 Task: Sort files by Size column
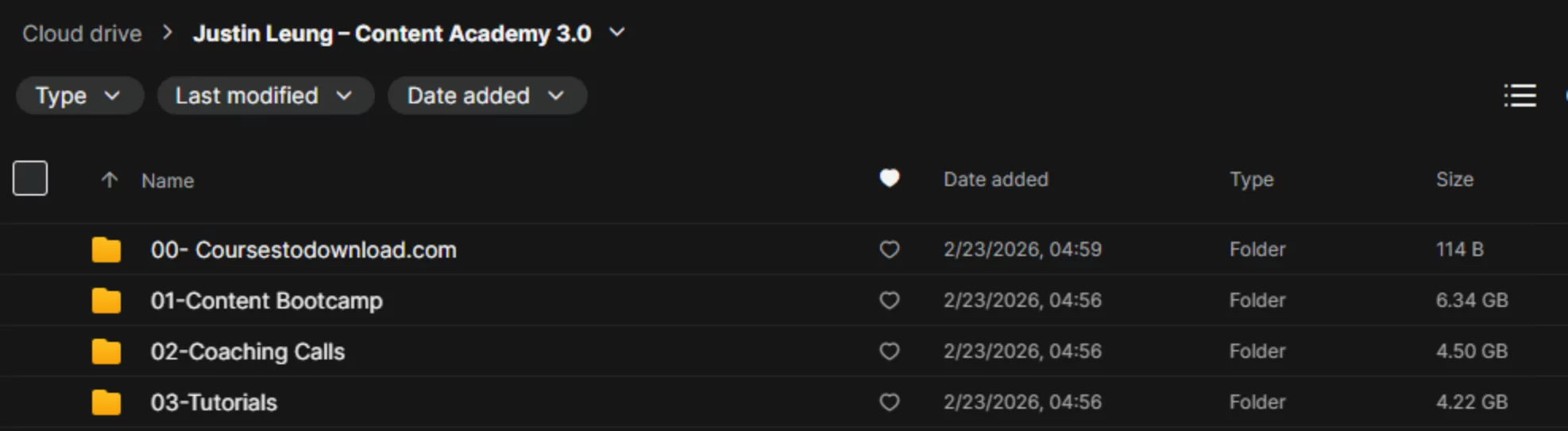tap(1454, 180)
